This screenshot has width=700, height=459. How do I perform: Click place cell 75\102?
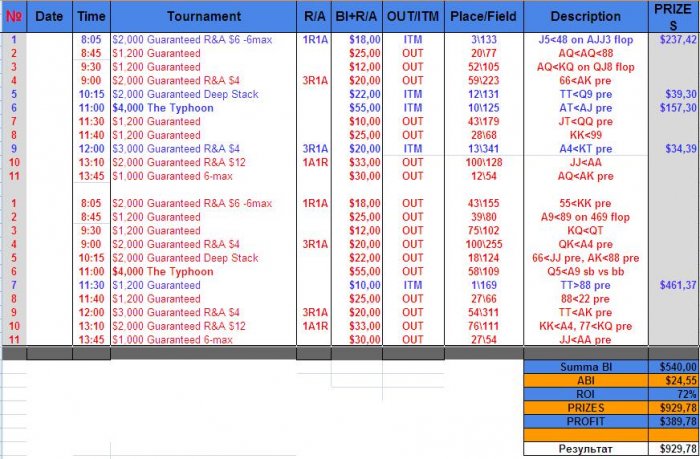(x=484, y=231)
